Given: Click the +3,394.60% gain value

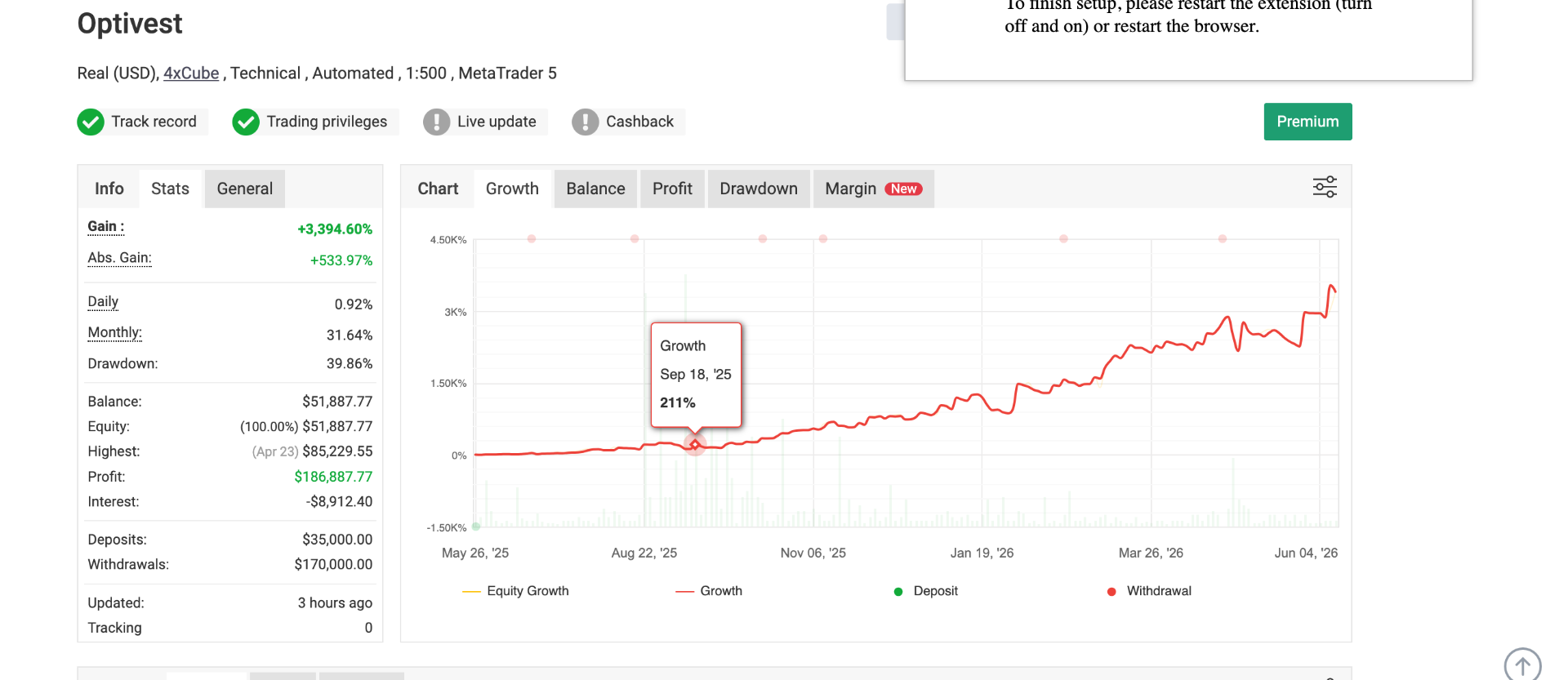Looking at the screenshot, I should (335, 229).
